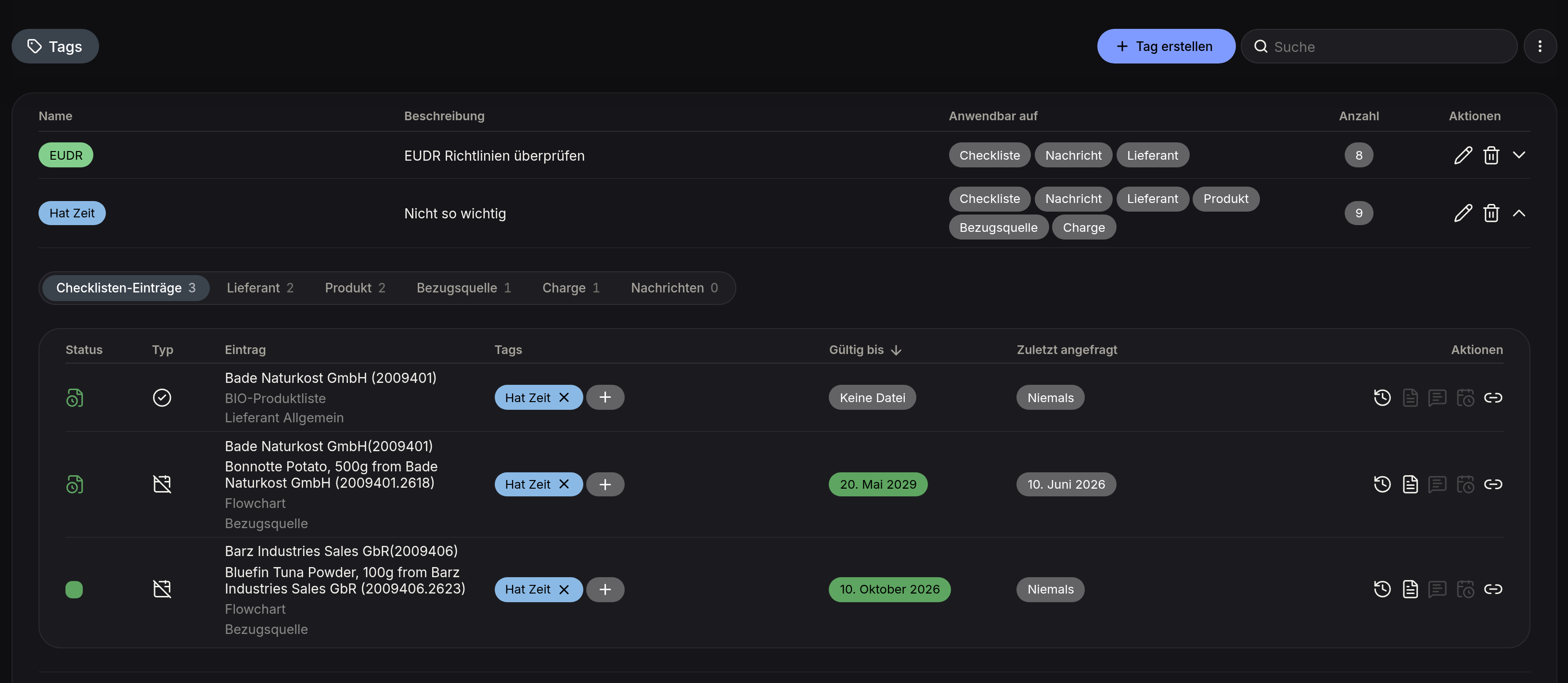This screenshot has height=683, width=1568.
Task: Click the Tags header button
Action: point(55,46)
